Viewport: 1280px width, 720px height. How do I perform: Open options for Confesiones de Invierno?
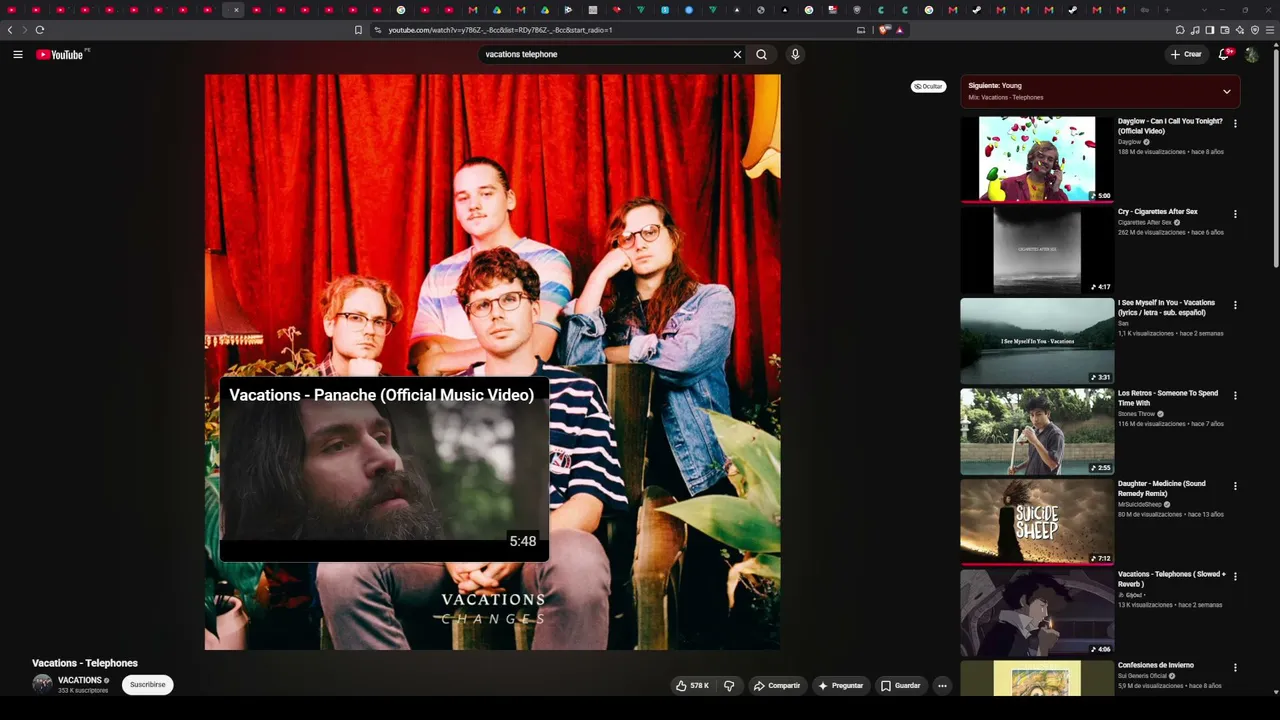coord(1235,667)
